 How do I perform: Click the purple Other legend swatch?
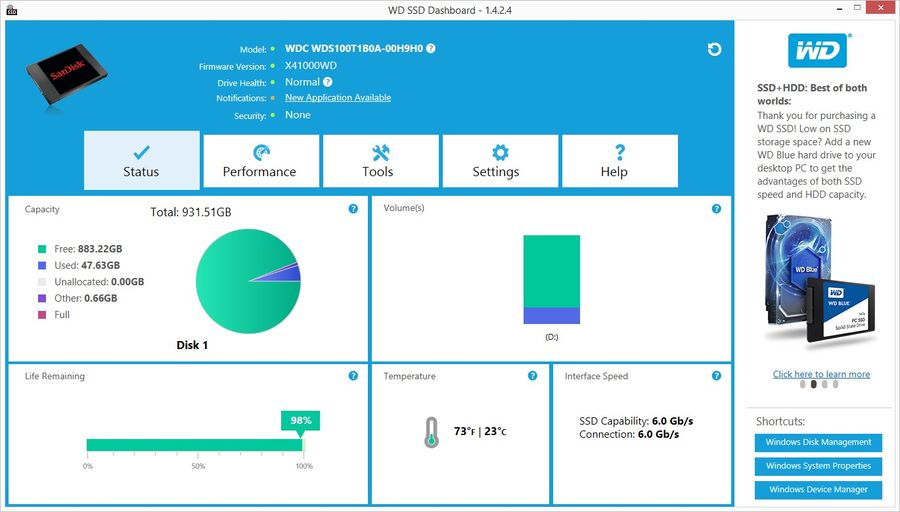click(x=42, y=298)
